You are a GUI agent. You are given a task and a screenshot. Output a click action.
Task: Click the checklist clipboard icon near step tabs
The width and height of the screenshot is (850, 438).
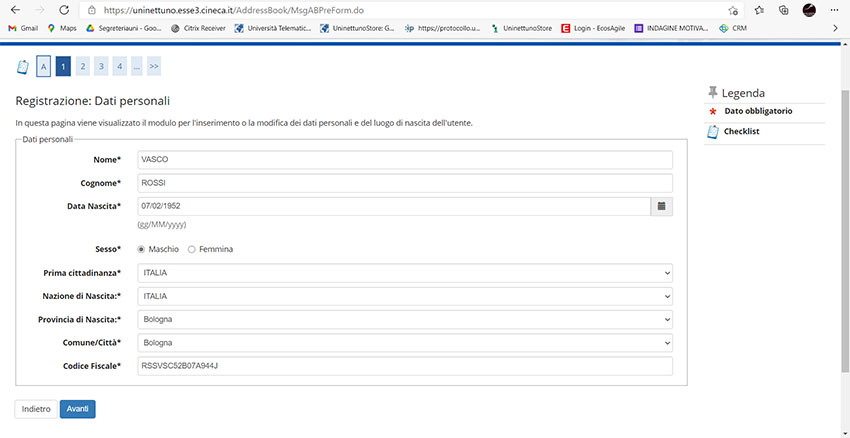(x=23, y=67)
